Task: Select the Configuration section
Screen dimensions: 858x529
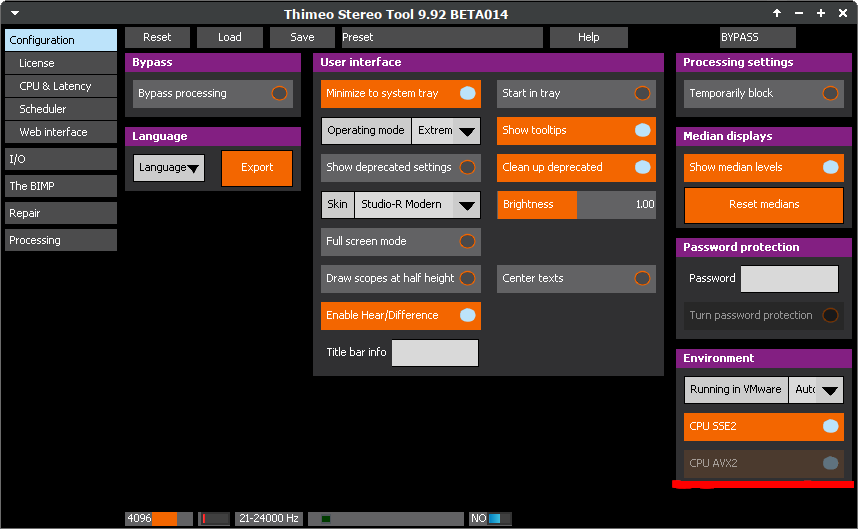Action: tap(61, 40)
